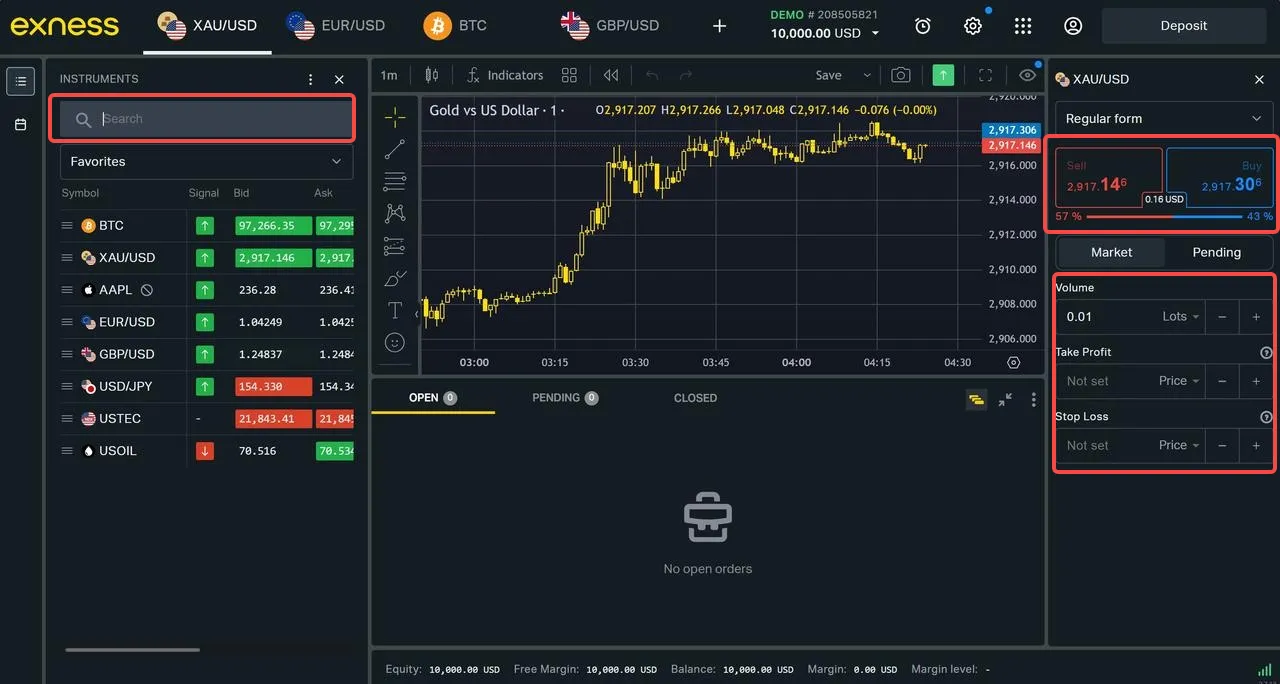Close the Instruments panel

(x=339, y=79)
